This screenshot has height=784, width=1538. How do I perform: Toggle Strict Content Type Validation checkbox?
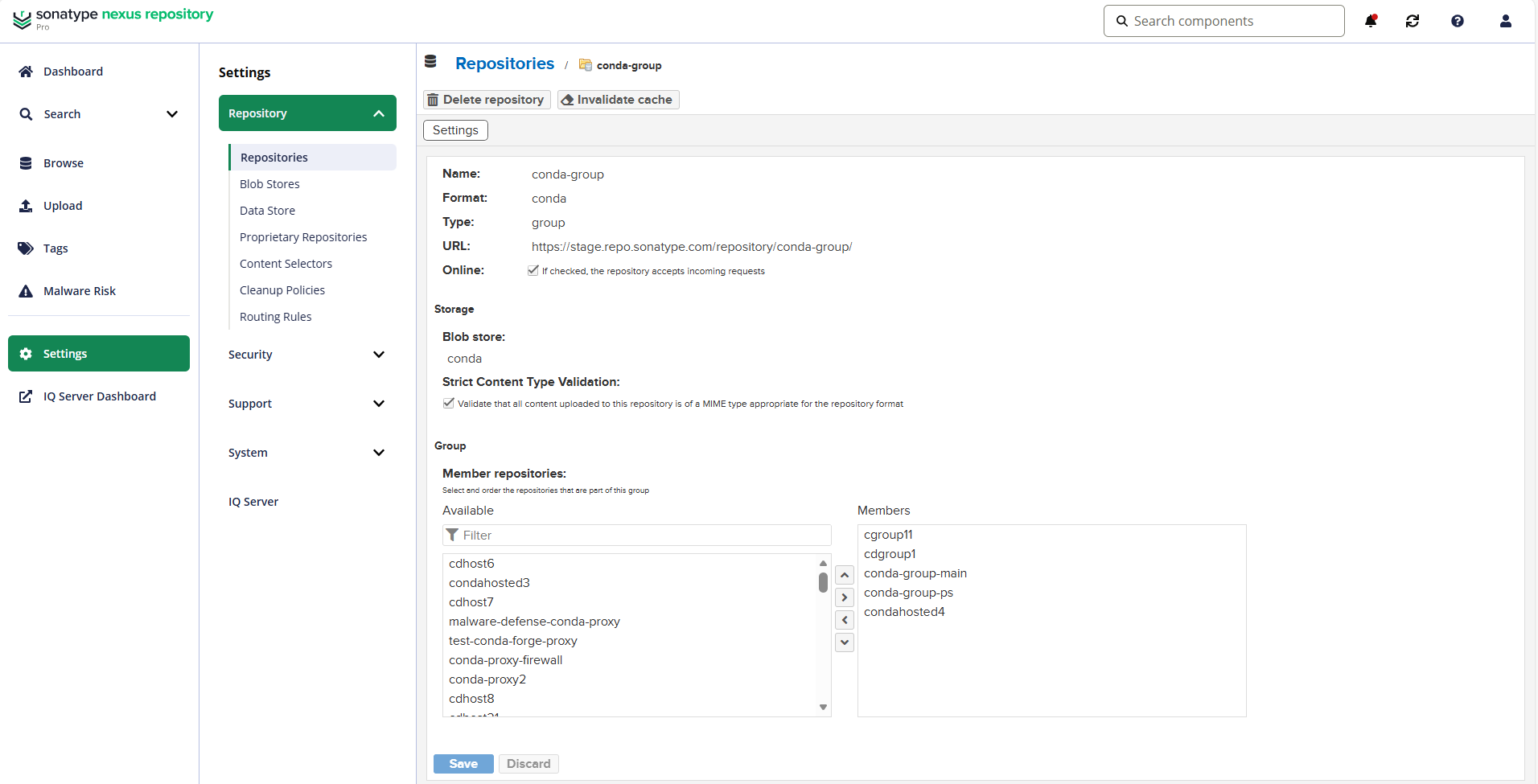click(x=448, y=403)
